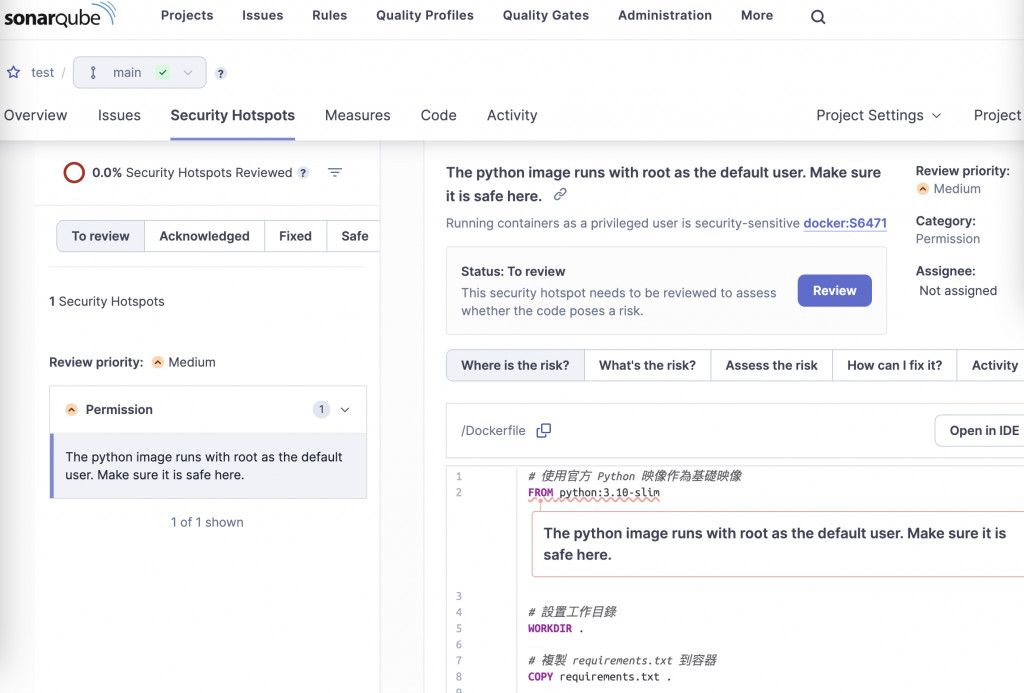Select the To review status filter
Screen dimensions: 1024x693
tap(100, 236)
